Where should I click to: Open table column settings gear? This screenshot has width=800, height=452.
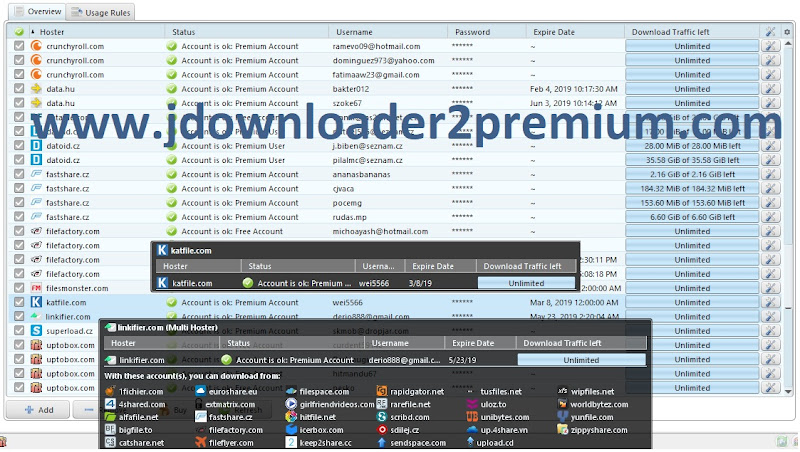coord(787,32)
